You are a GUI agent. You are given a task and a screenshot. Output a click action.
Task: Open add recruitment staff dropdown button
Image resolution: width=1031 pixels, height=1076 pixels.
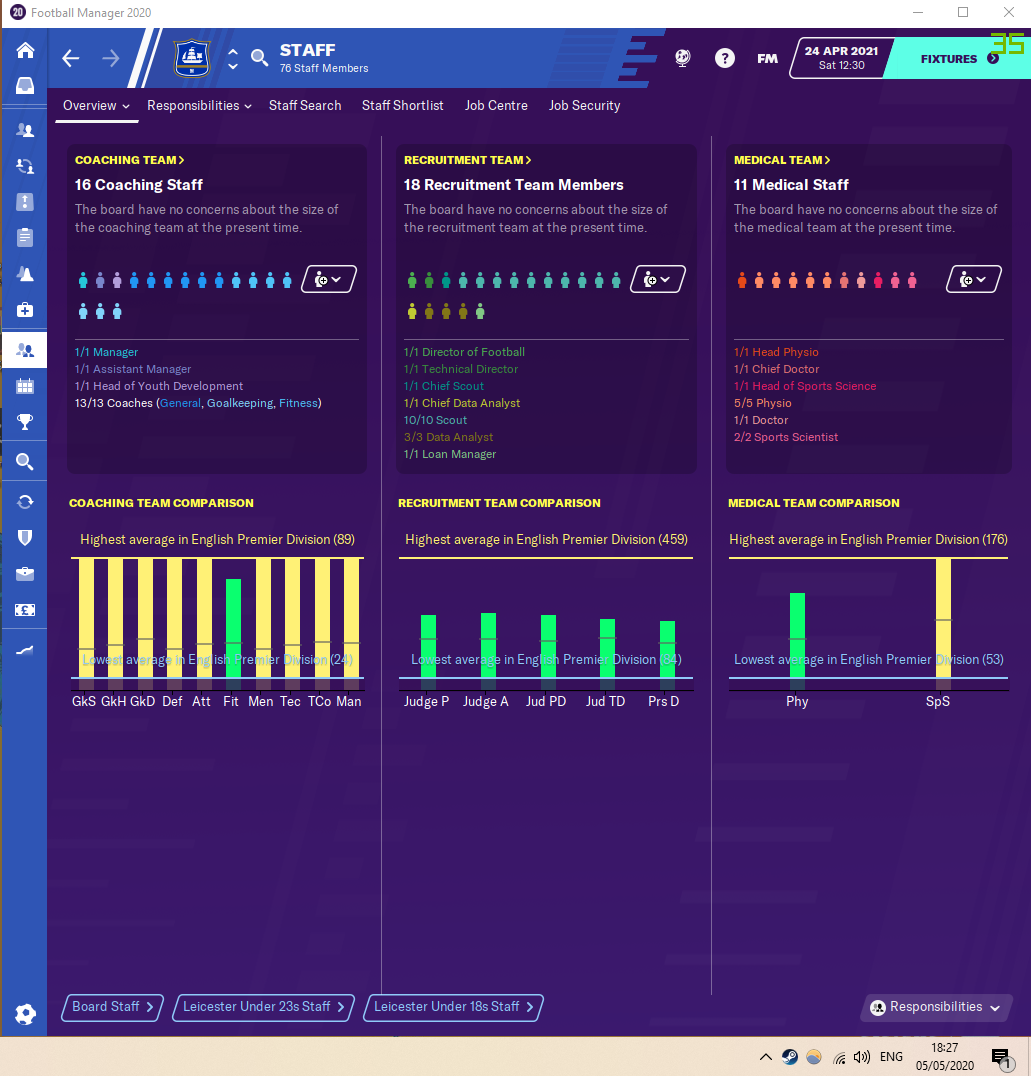(658, 279)
